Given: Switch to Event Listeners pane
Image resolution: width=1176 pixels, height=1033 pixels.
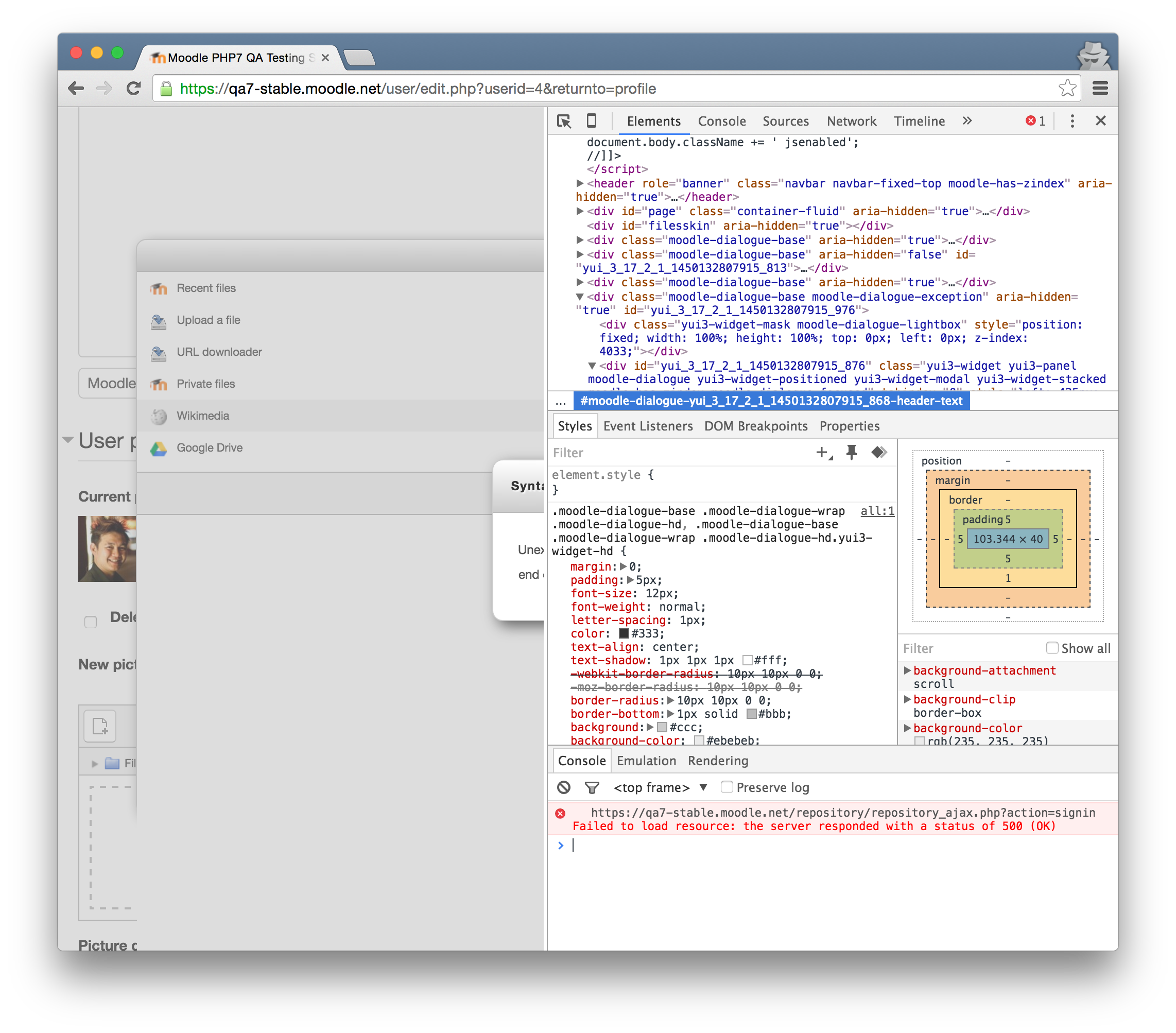Looking at the screenshot, I should click(x=648, y=426).
